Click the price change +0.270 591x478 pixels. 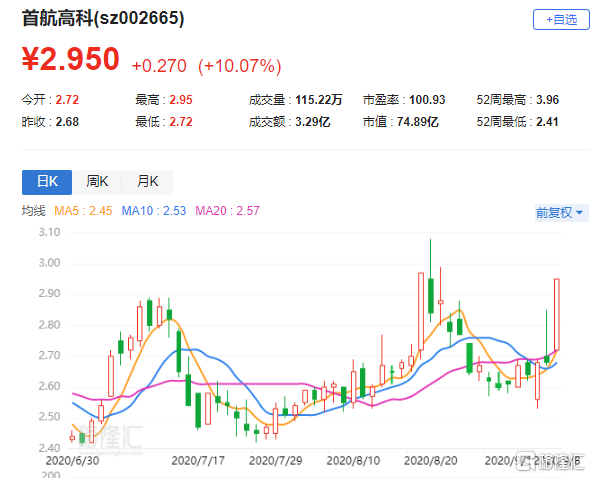159,66
